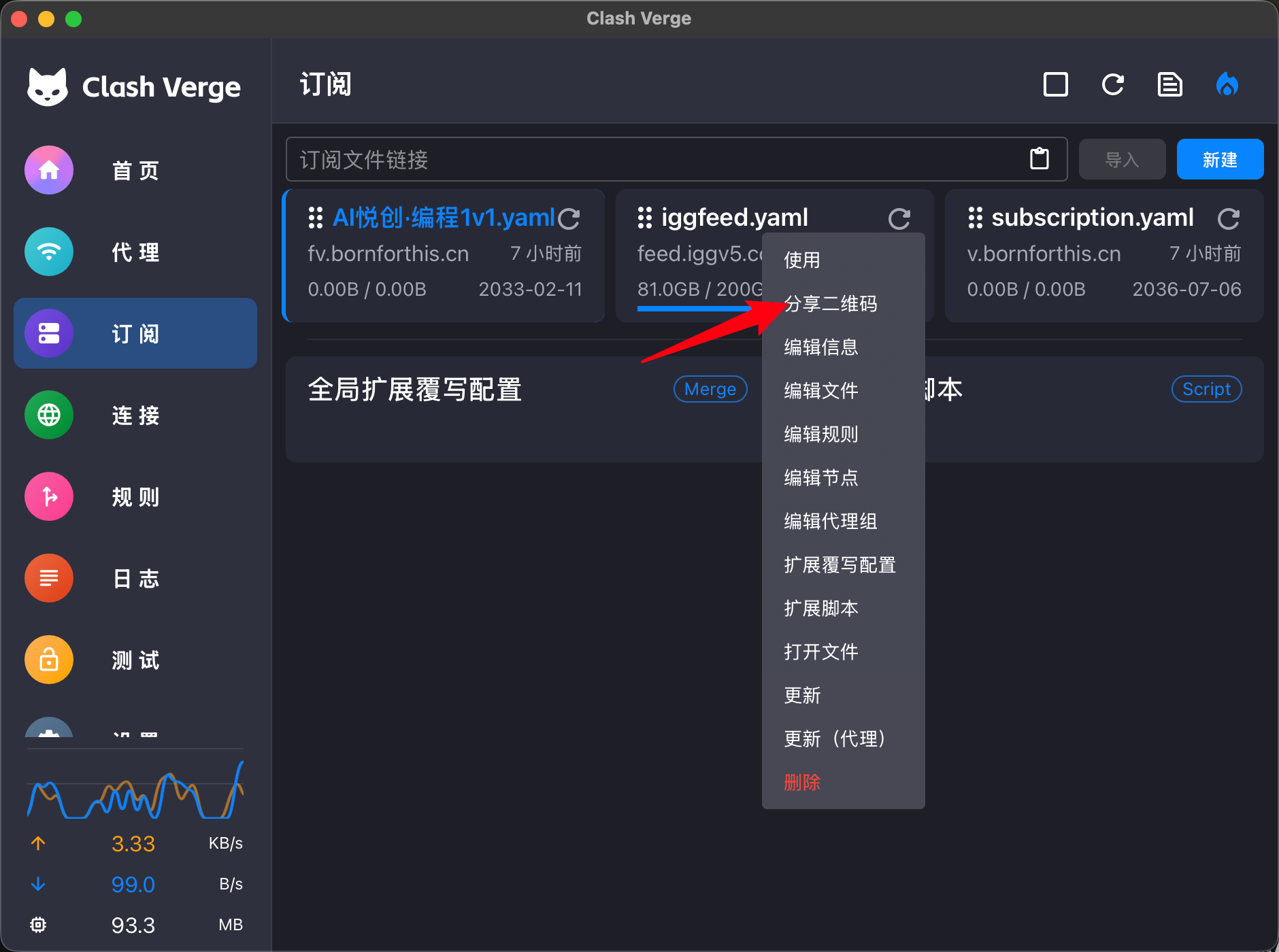1279x952 pixels.
Task: Click the upload speed arrow icon
Action: (x=38, y=843)
